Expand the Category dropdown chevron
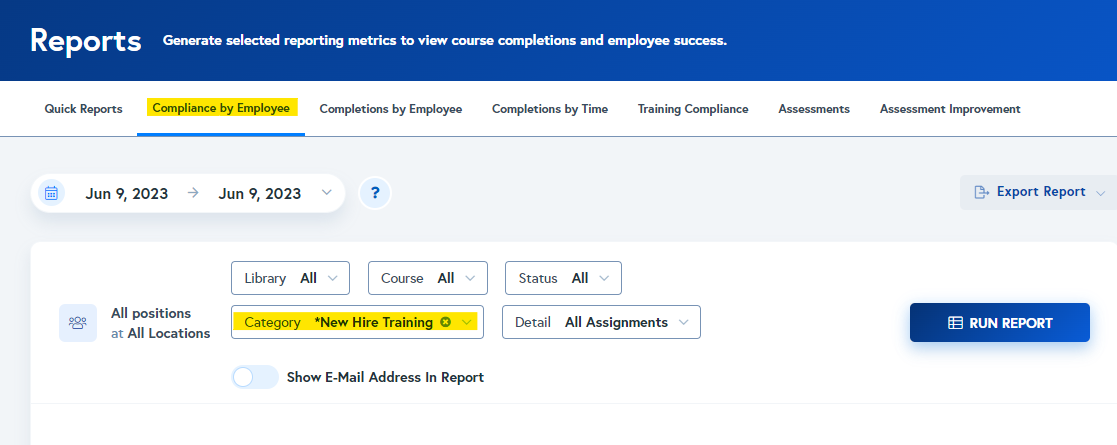 467,322
